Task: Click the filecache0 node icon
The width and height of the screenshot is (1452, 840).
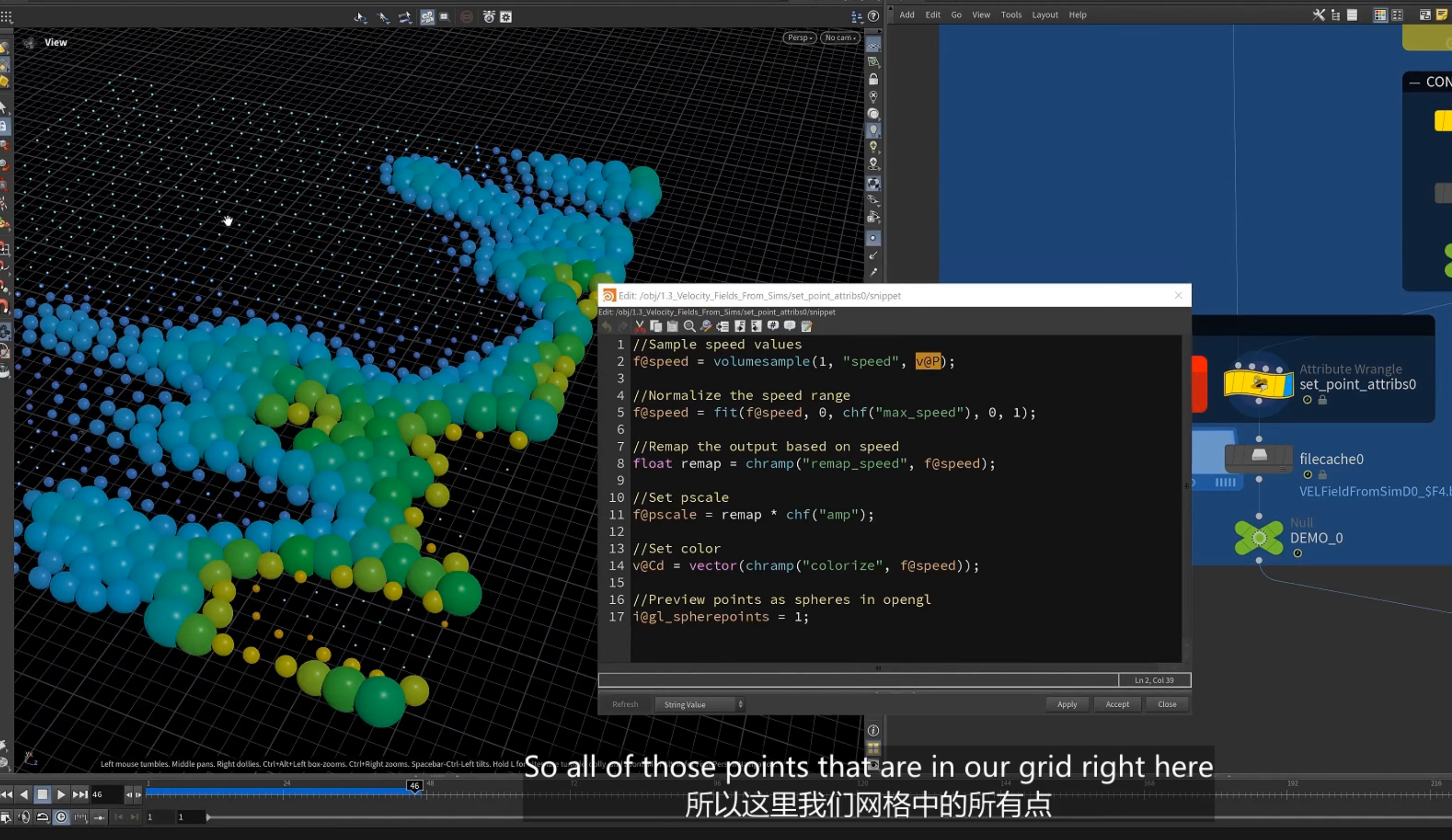Action: [x=1259, y=458]
